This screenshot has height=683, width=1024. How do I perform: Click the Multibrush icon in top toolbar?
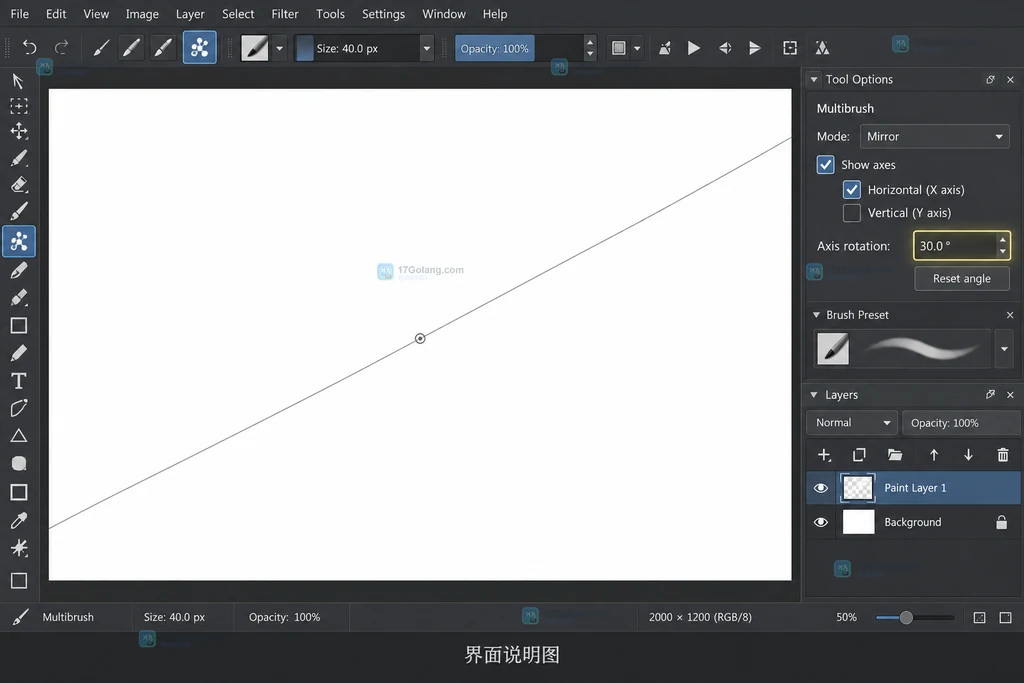[200, 48]
